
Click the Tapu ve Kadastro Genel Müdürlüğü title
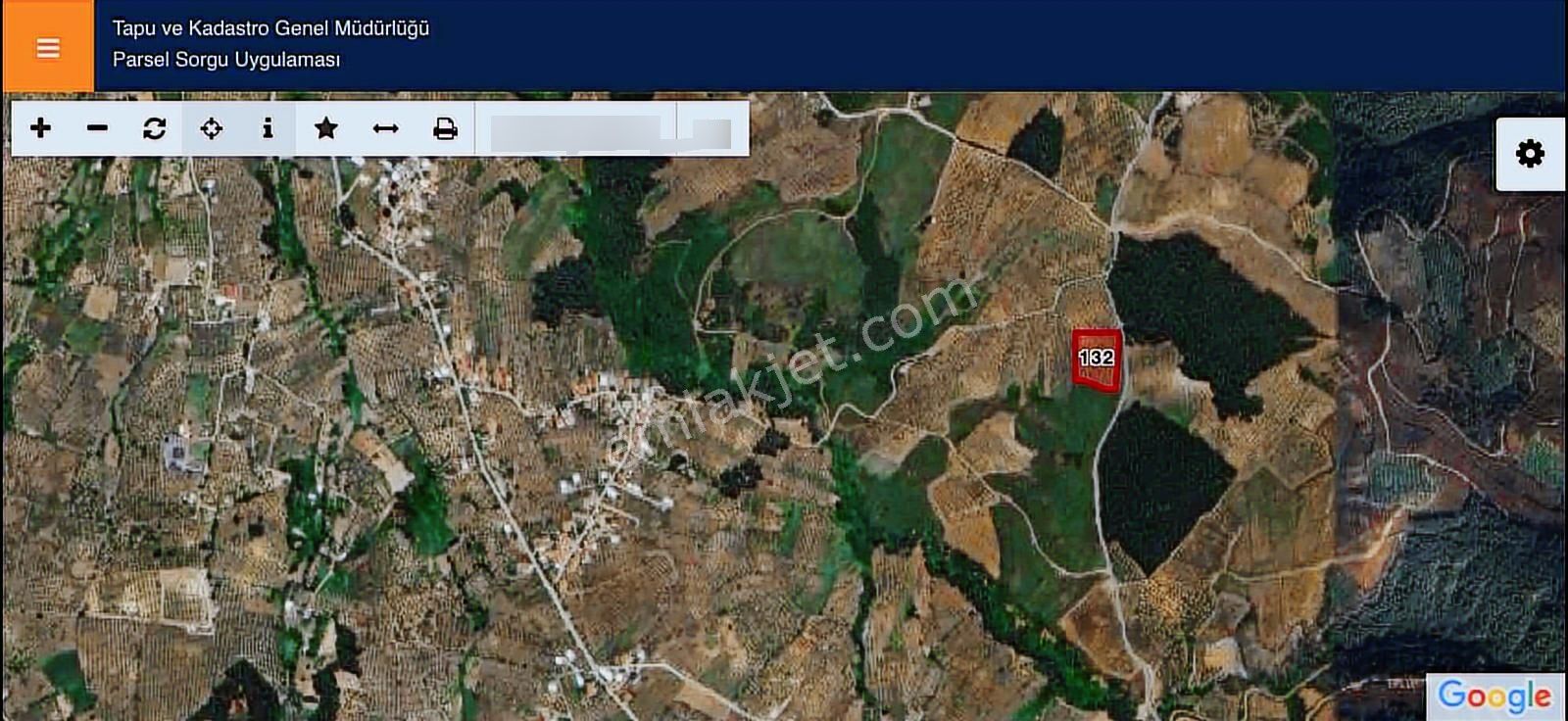[270, 28]
